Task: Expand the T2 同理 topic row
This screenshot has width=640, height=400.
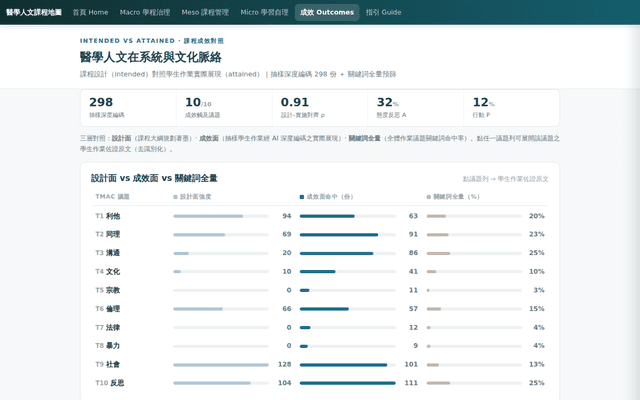Action: point(320,234)
